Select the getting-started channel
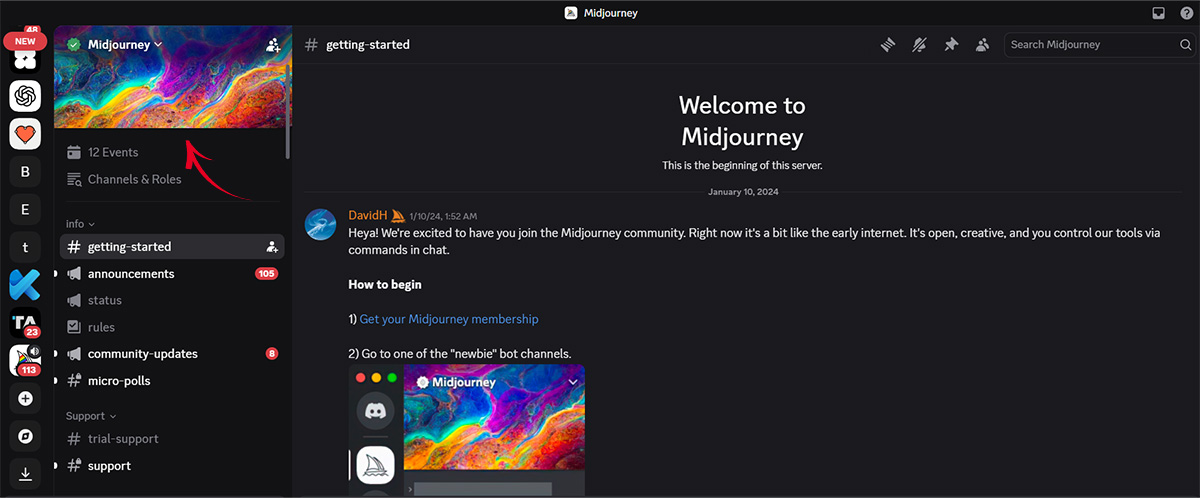 pos(172,247)
